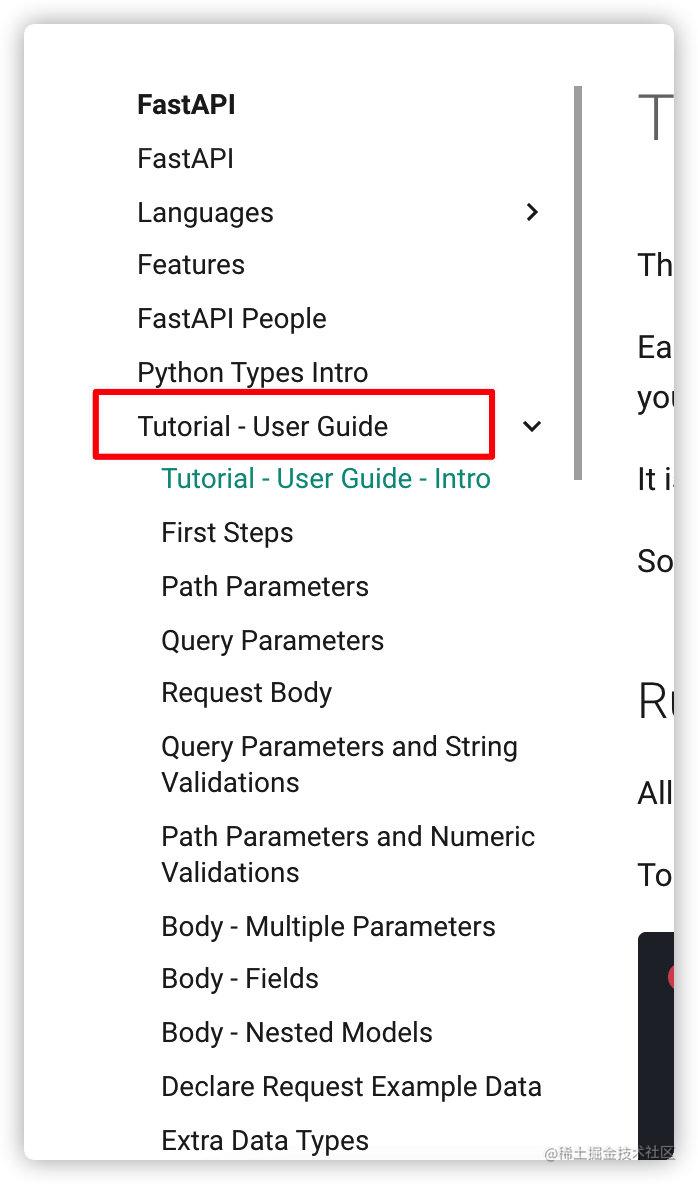Open the First Steps page

click(227, 532)
